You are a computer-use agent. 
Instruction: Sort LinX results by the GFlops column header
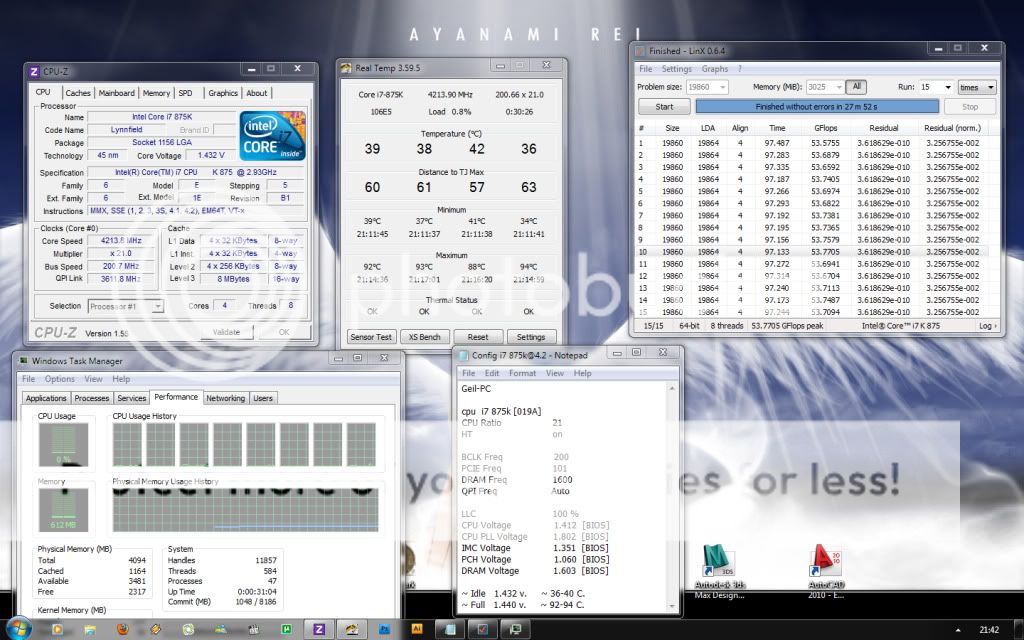coord(825,128)
